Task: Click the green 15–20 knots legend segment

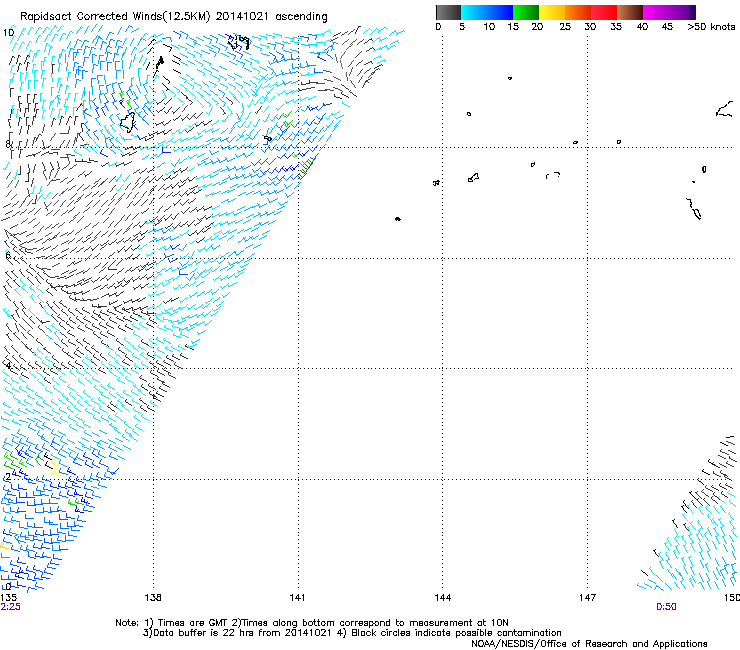Action: coord(526,12)
